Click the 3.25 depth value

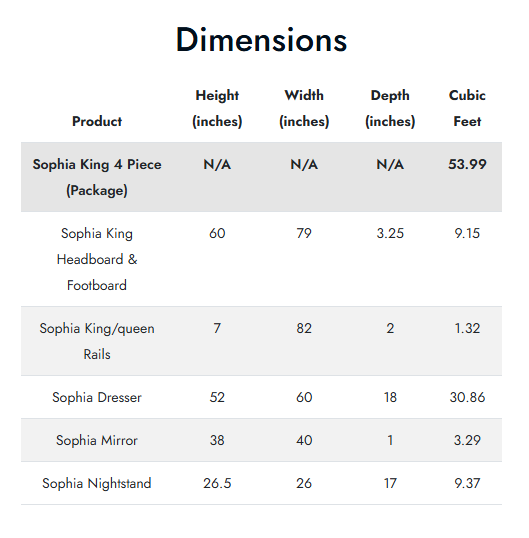[x=390, y=234]
